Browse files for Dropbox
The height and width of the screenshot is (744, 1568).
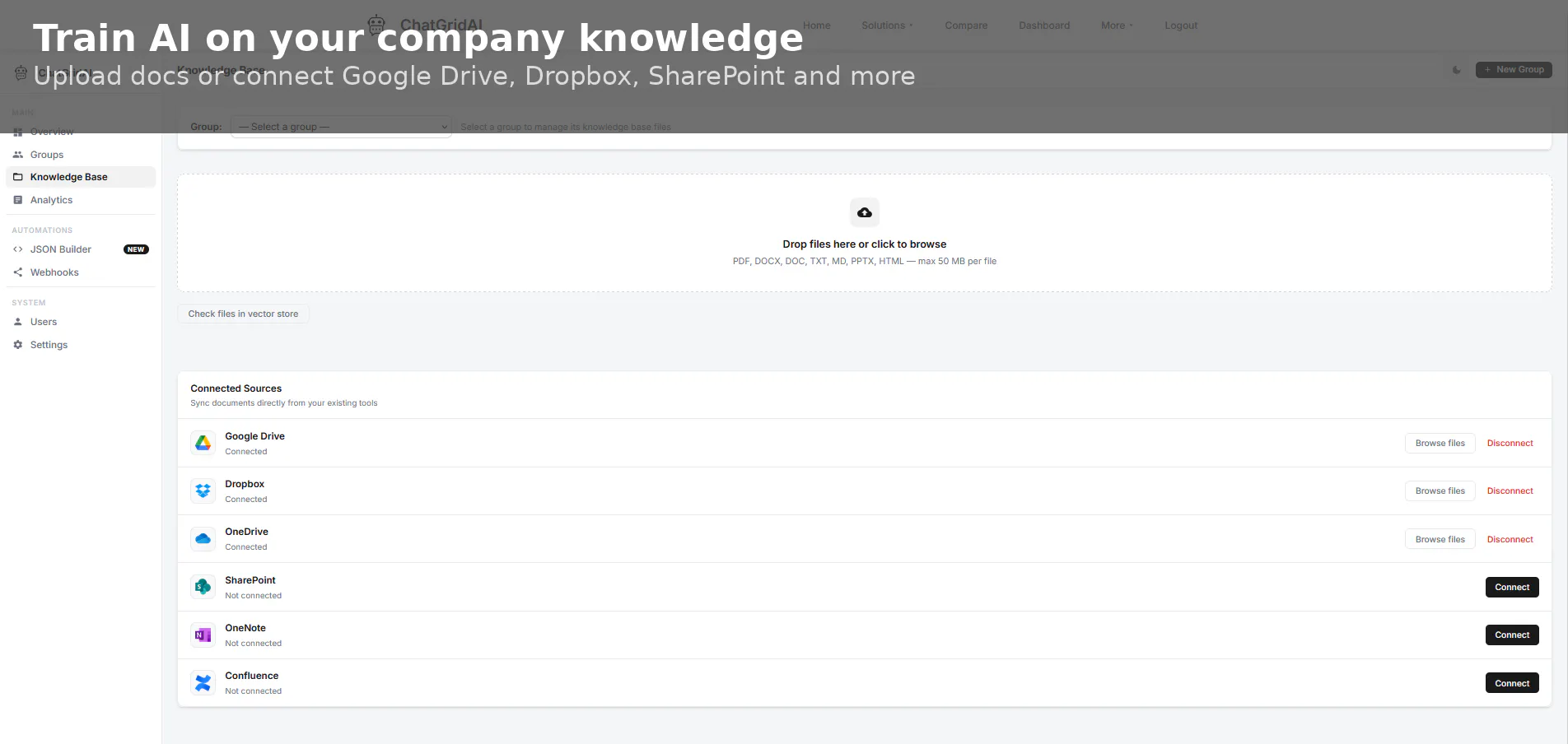(1440, 491)
